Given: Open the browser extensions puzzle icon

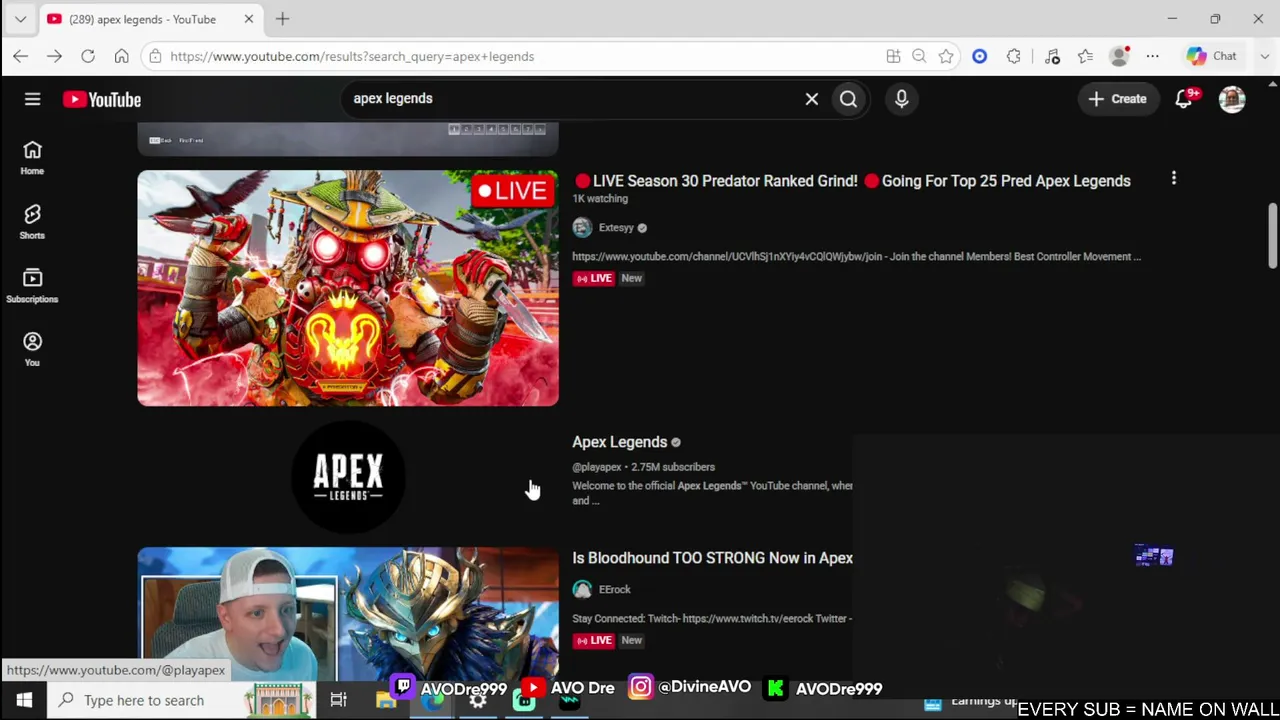Looking at the screenshot, I should (x=1014, y=57).
